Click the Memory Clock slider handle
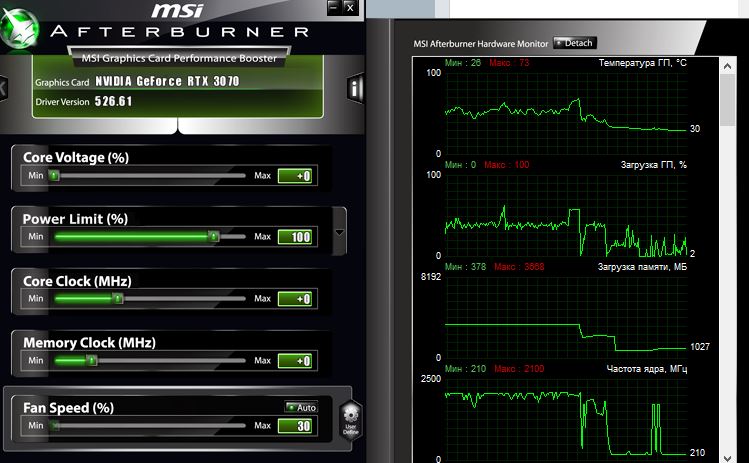 (92, 360)
